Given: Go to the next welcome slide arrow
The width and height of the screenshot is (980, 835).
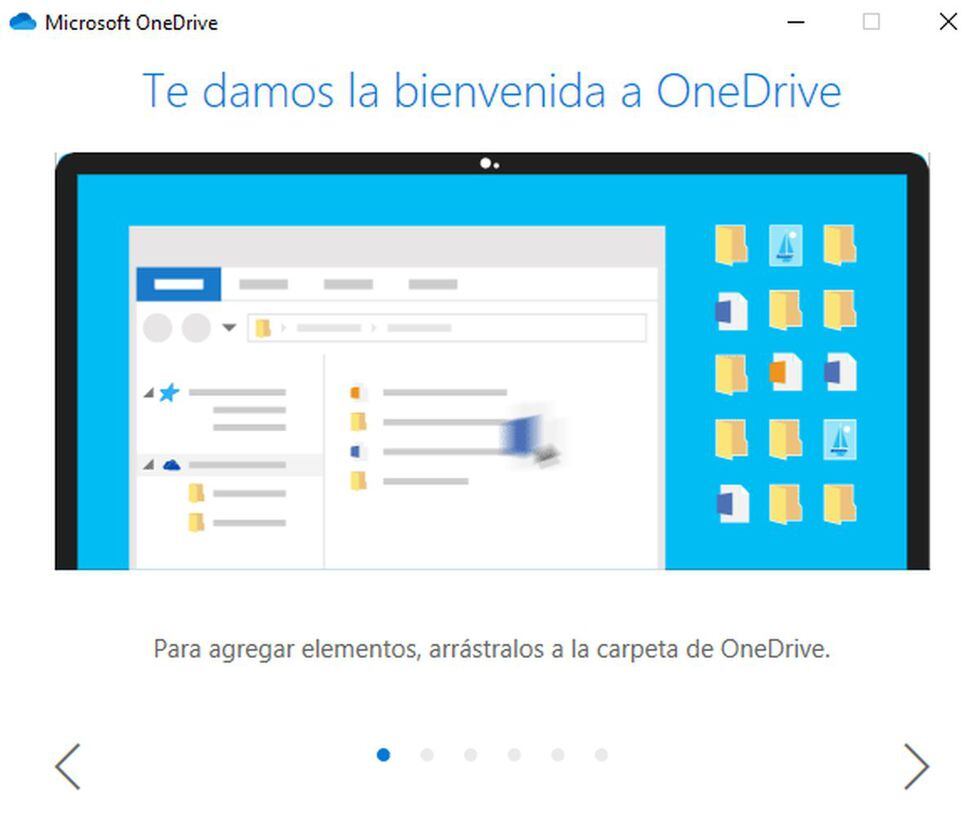Looking at the screenshot, I should [x=915, y=767].
